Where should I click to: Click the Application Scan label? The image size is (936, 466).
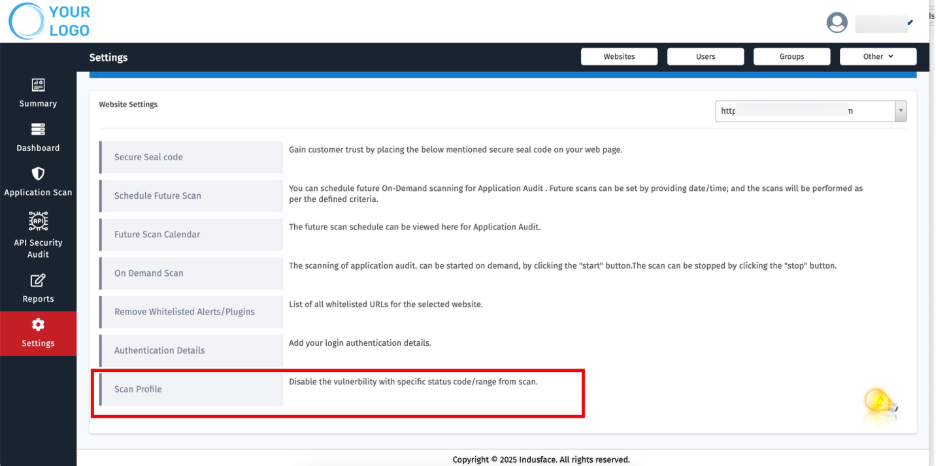pos(38,193)
